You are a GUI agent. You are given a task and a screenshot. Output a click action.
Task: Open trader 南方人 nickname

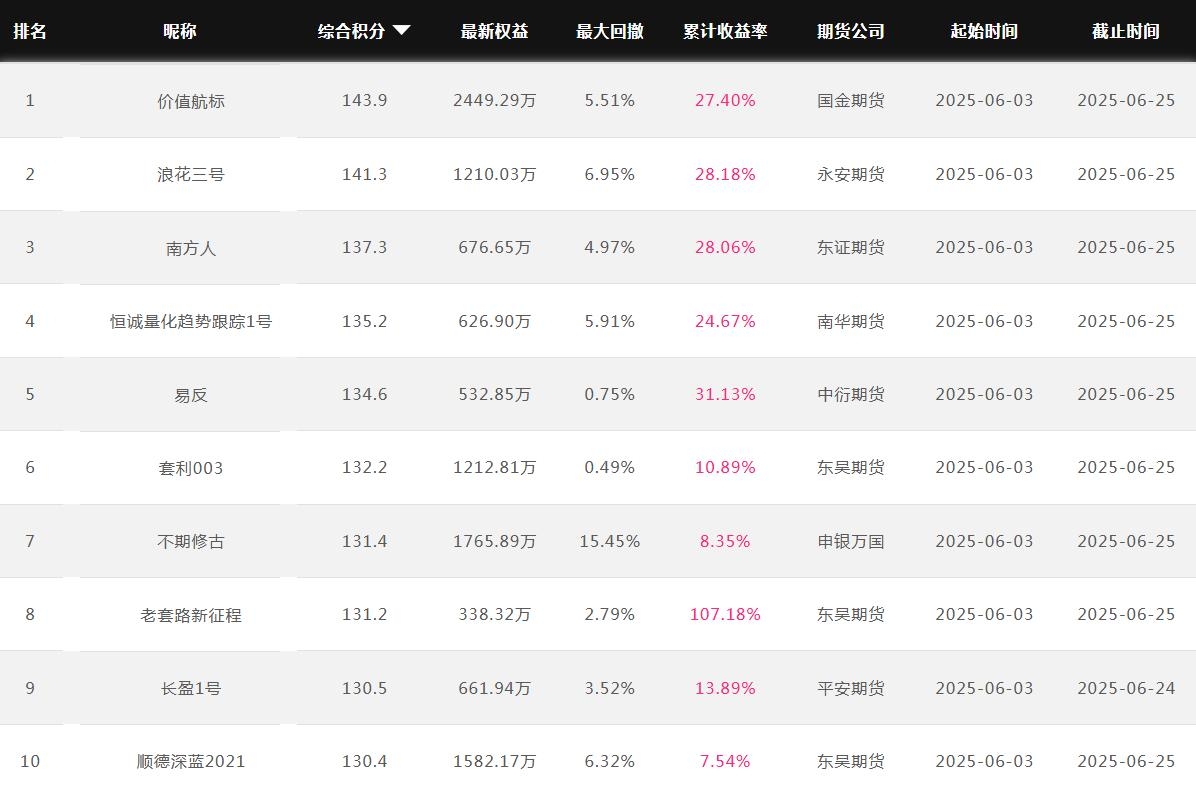point(191,248)
